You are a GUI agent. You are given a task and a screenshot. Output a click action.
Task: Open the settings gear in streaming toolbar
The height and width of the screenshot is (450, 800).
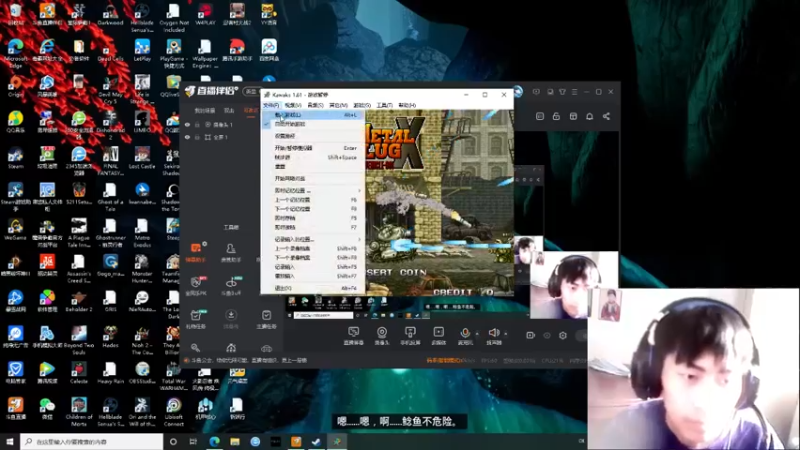[x=563, y=335]
